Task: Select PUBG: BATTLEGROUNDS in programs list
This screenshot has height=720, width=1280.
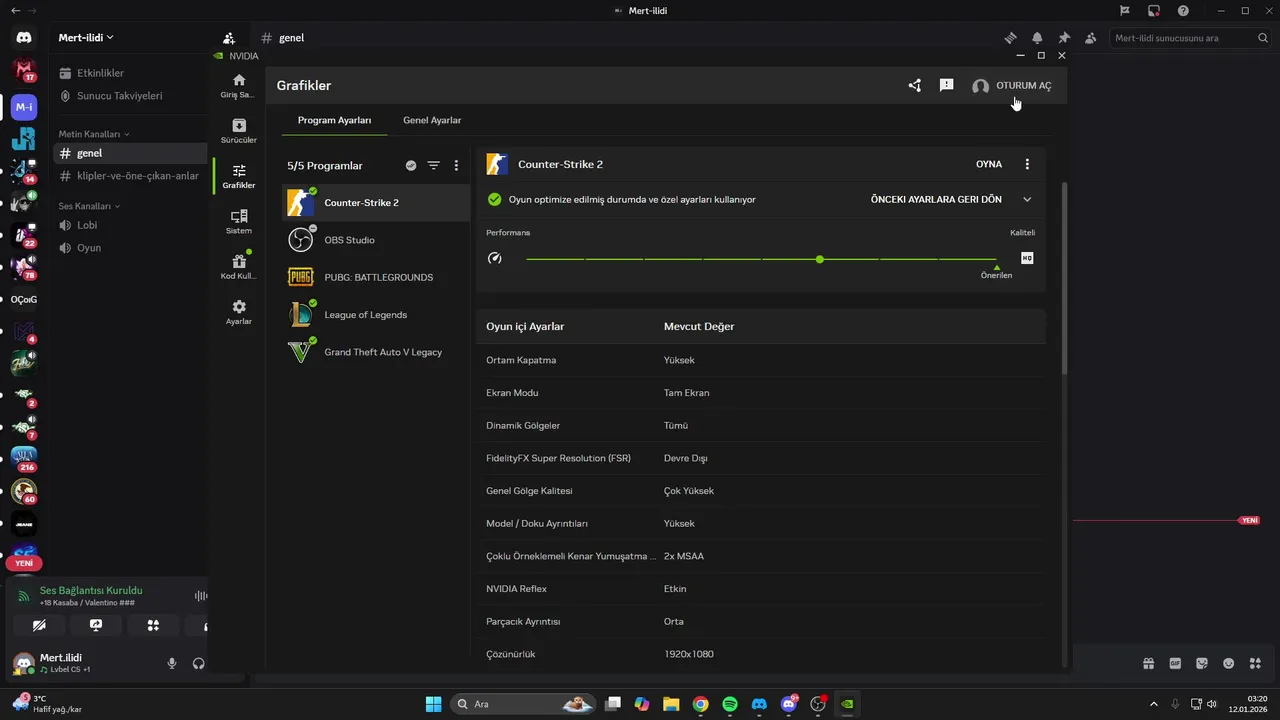Action: [376, 277]
